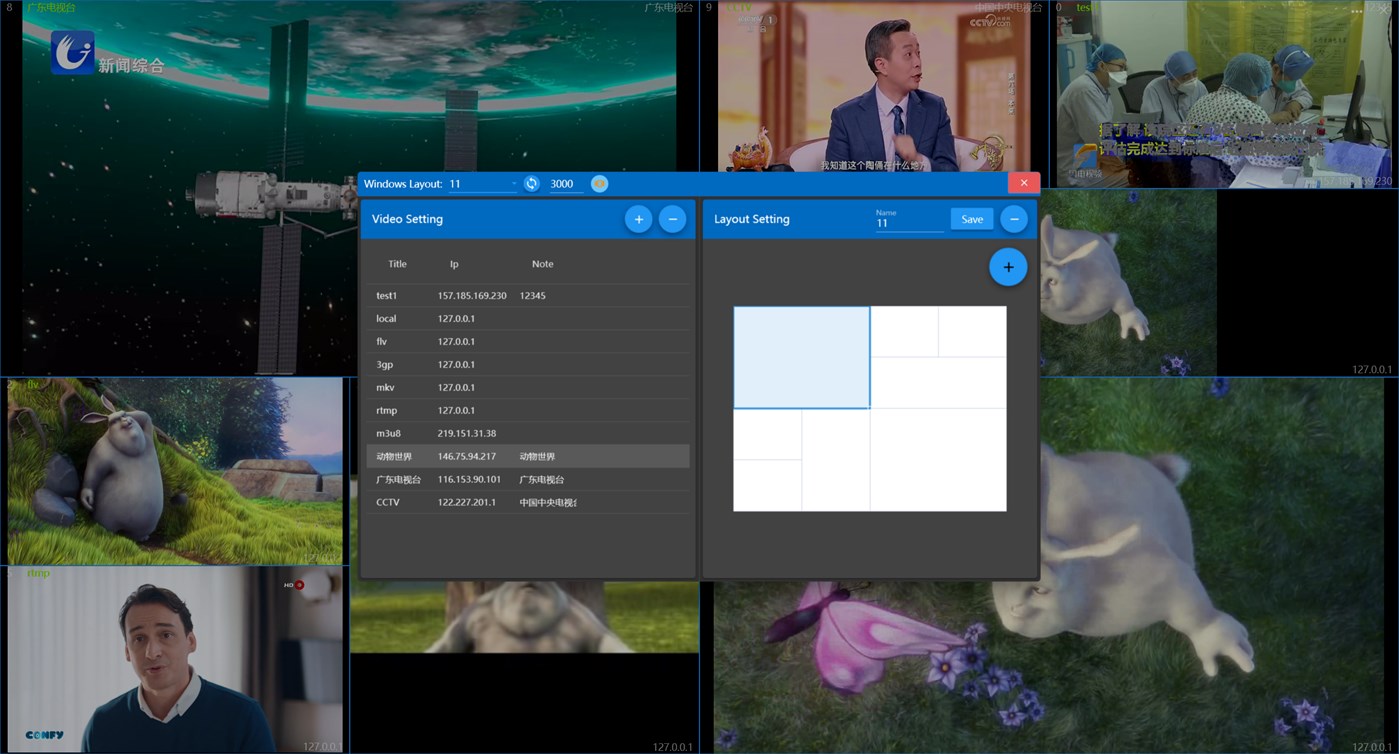Select the rtmp row in video list
1399x754 pixels.
[x=528, y=411]
